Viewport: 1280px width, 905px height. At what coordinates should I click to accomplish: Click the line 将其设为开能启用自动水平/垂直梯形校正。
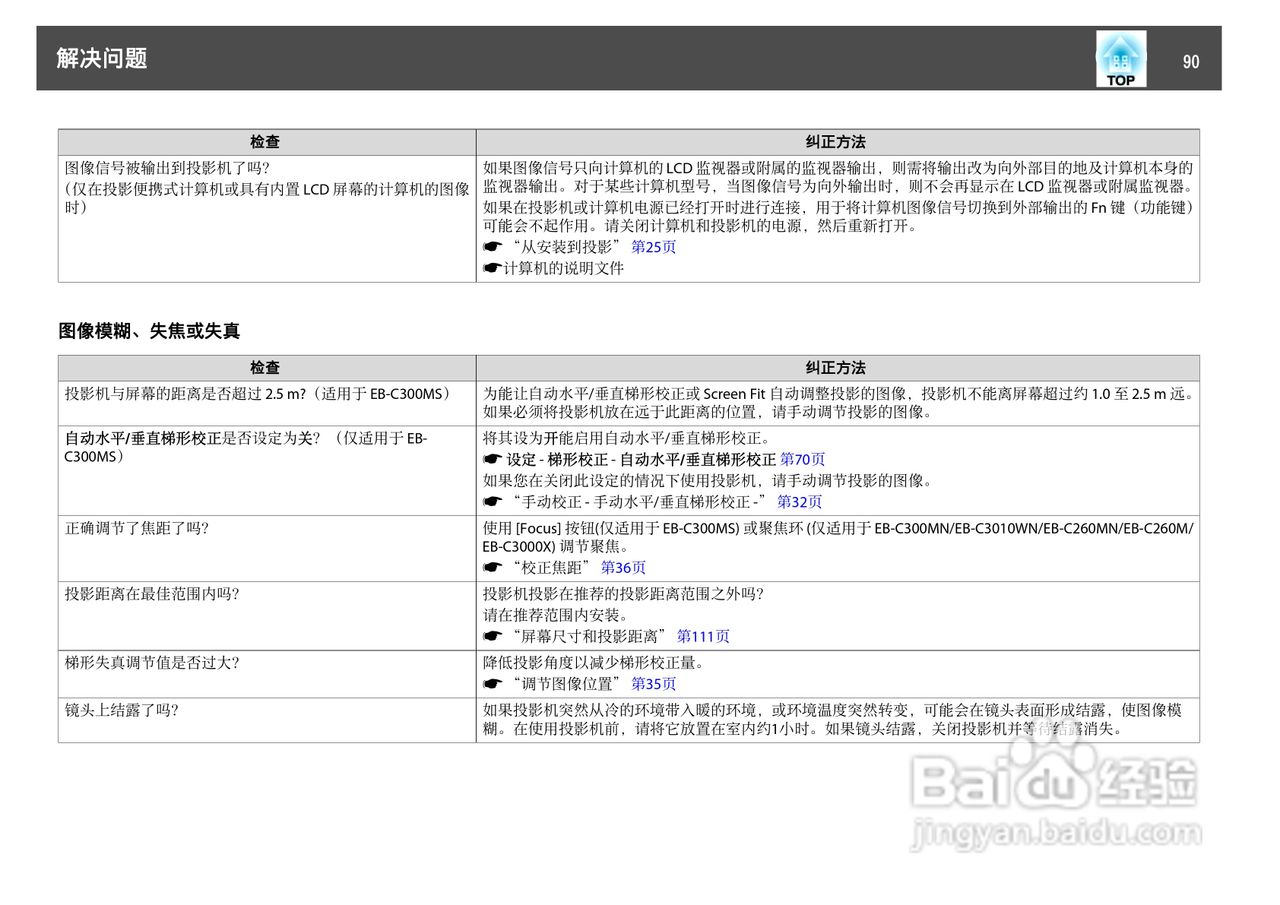tap(627, 438)
